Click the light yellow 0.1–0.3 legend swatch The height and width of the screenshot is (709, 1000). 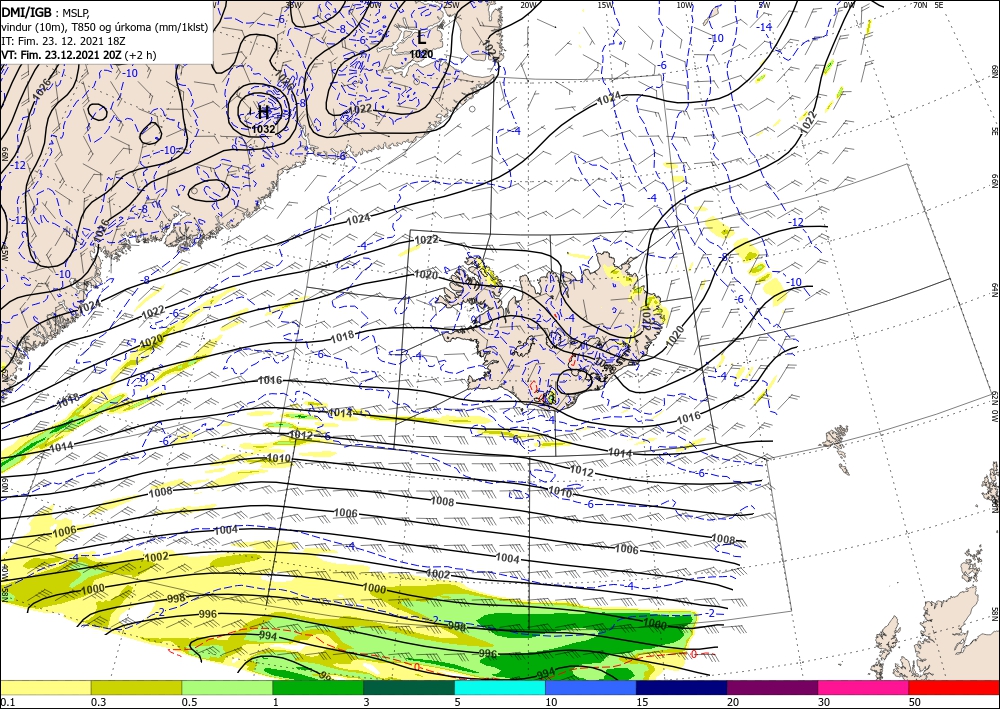tap(45, 687)
